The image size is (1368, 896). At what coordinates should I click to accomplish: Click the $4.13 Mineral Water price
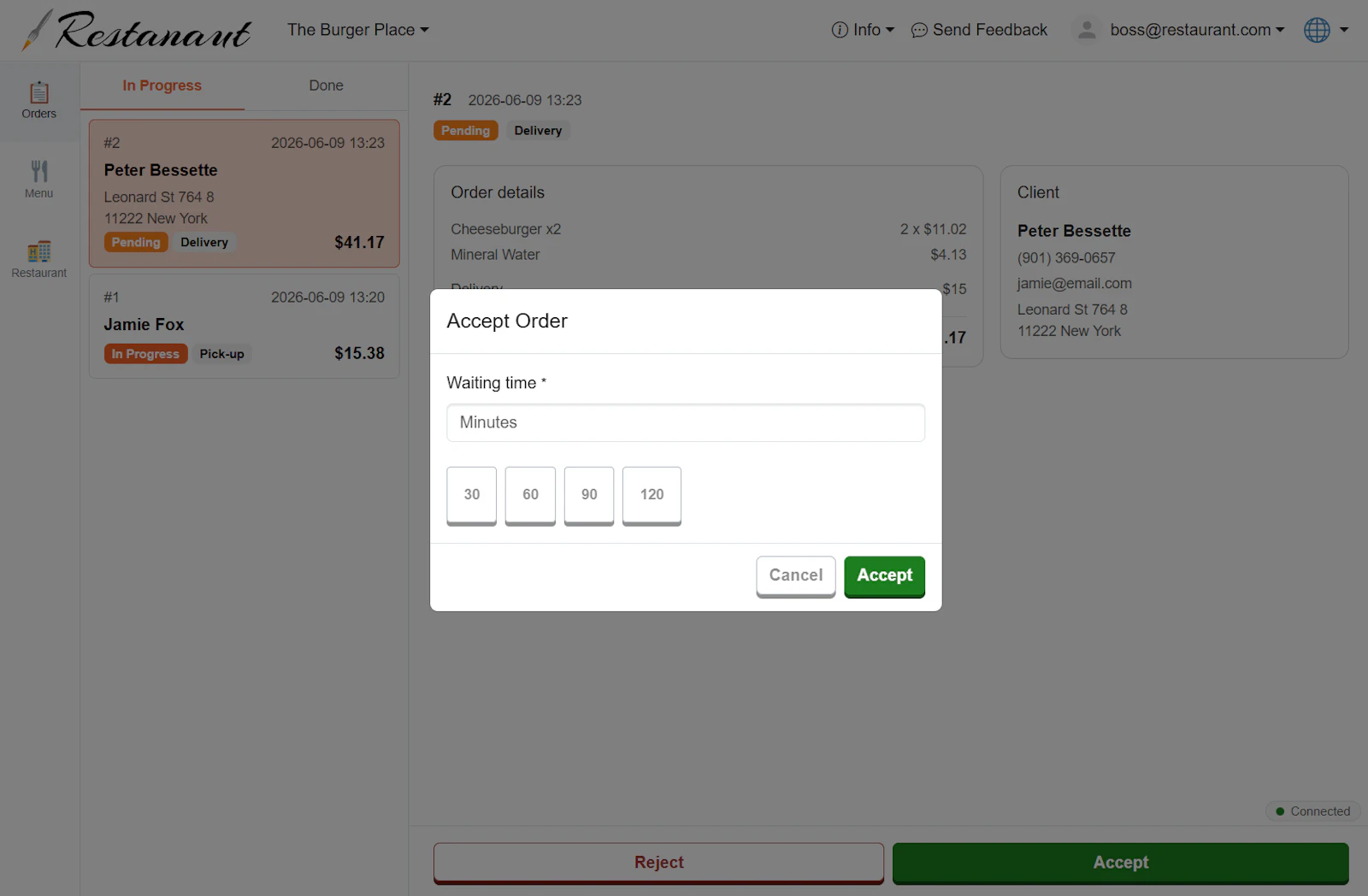tap(948, 255)
